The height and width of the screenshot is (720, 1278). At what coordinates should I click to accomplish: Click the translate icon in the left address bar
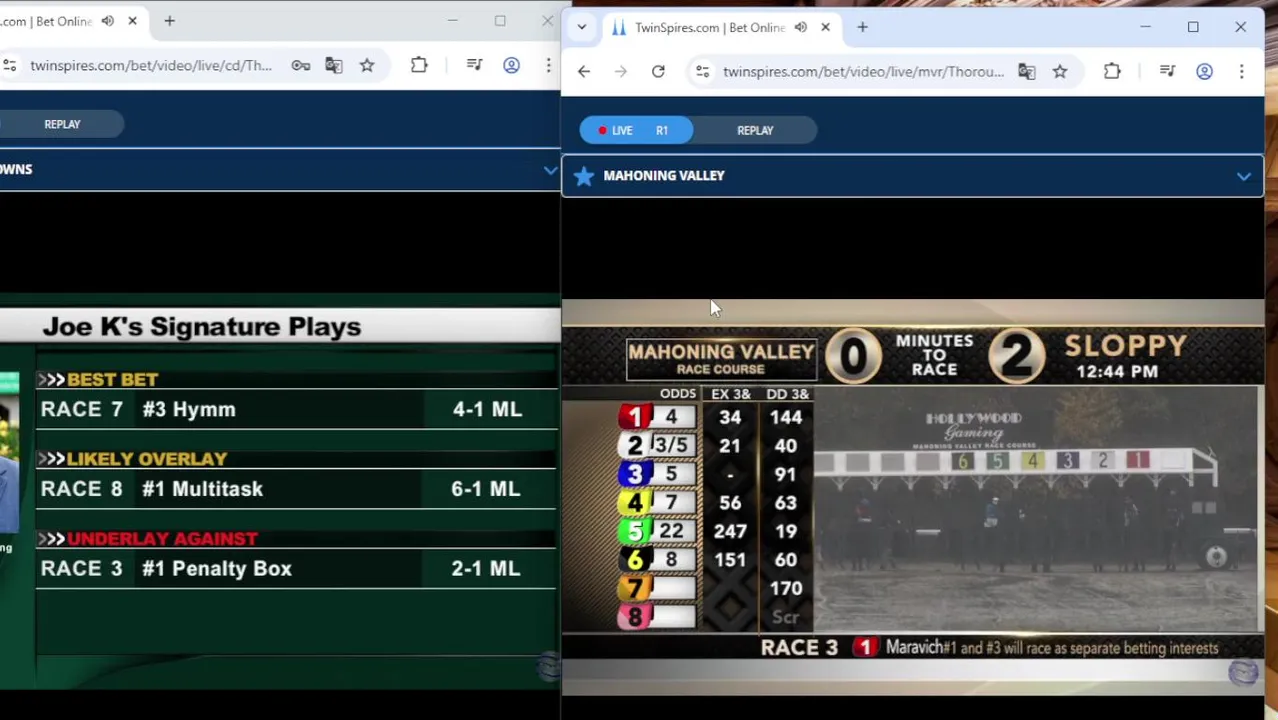tap(334, 65)
